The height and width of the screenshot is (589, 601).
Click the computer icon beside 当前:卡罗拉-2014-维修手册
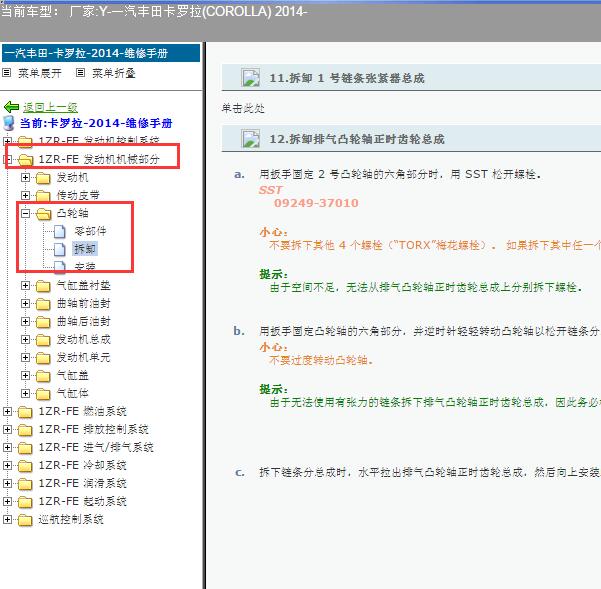point(8,123)
